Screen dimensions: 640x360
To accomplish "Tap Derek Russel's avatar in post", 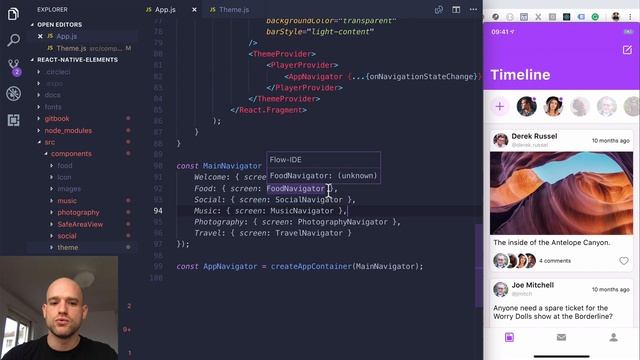I will tap(500, 140).
